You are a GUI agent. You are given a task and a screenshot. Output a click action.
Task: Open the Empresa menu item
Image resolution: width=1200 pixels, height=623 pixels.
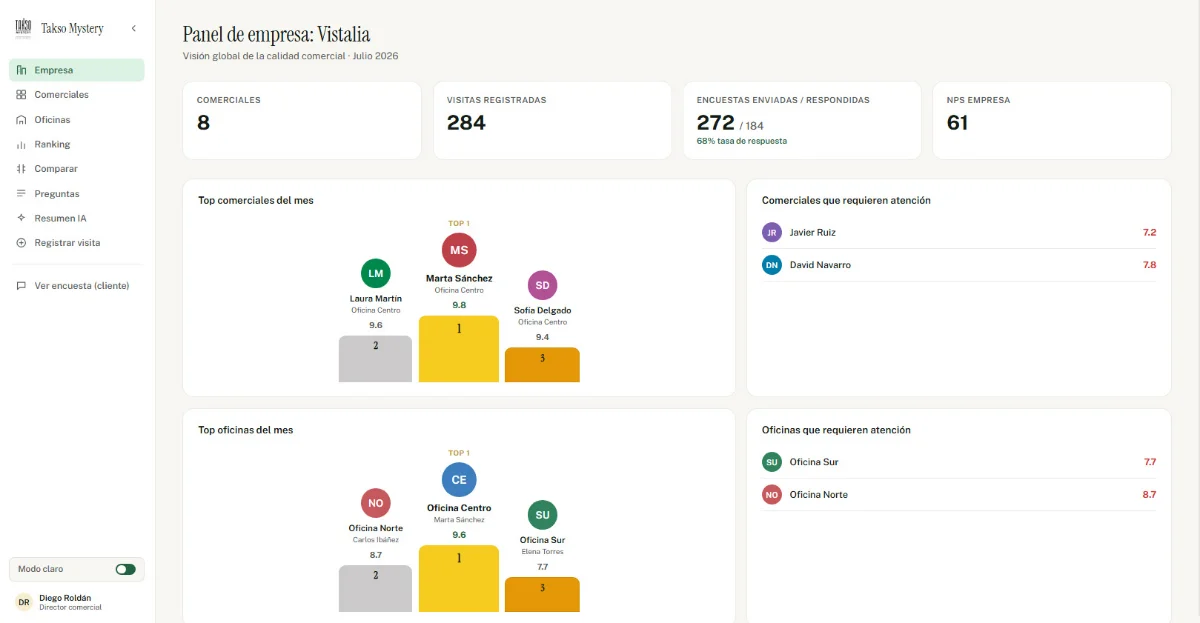click(77, 70)
